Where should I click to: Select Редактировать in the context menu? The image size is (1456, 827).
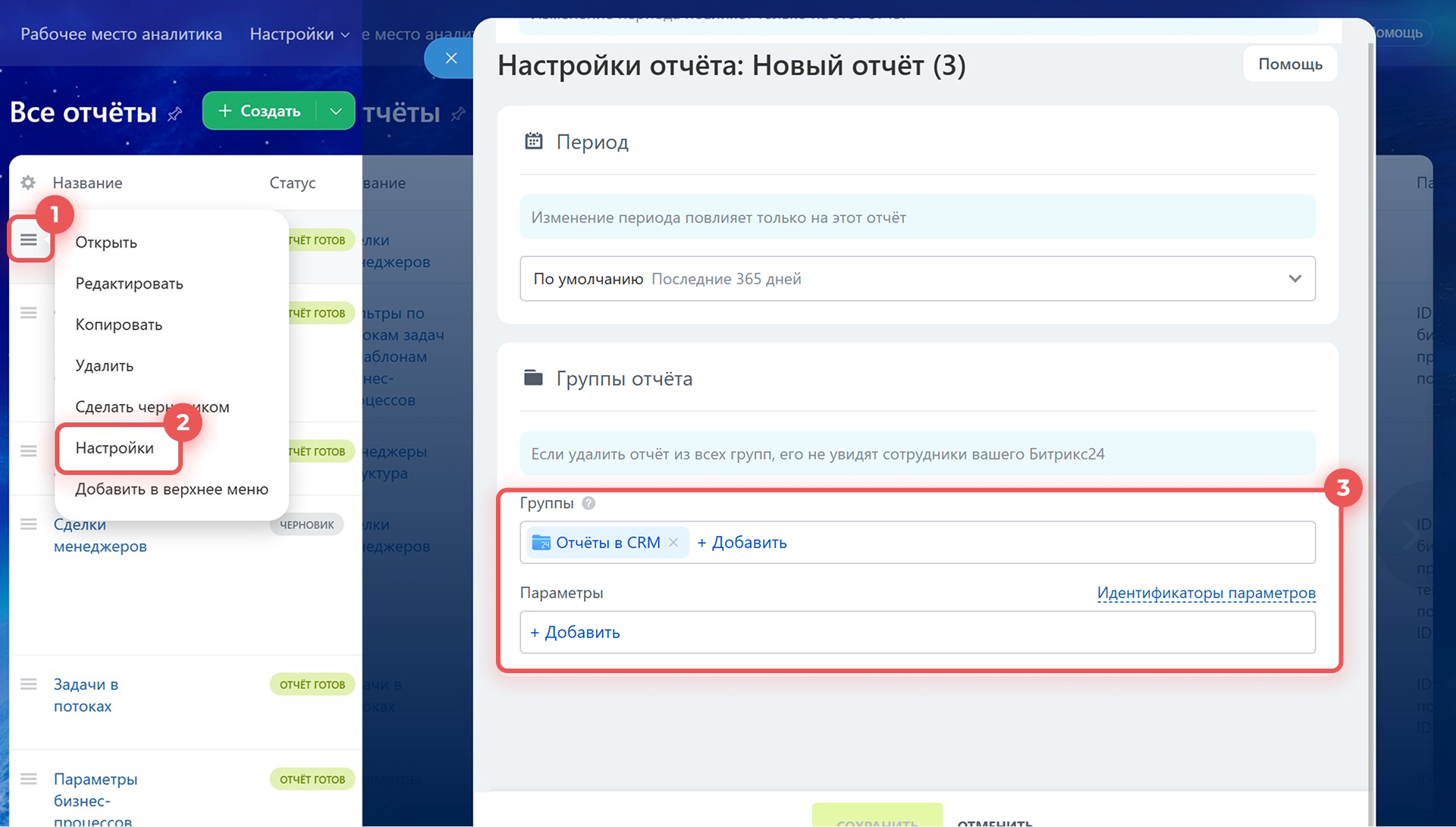tap(129, 283)
